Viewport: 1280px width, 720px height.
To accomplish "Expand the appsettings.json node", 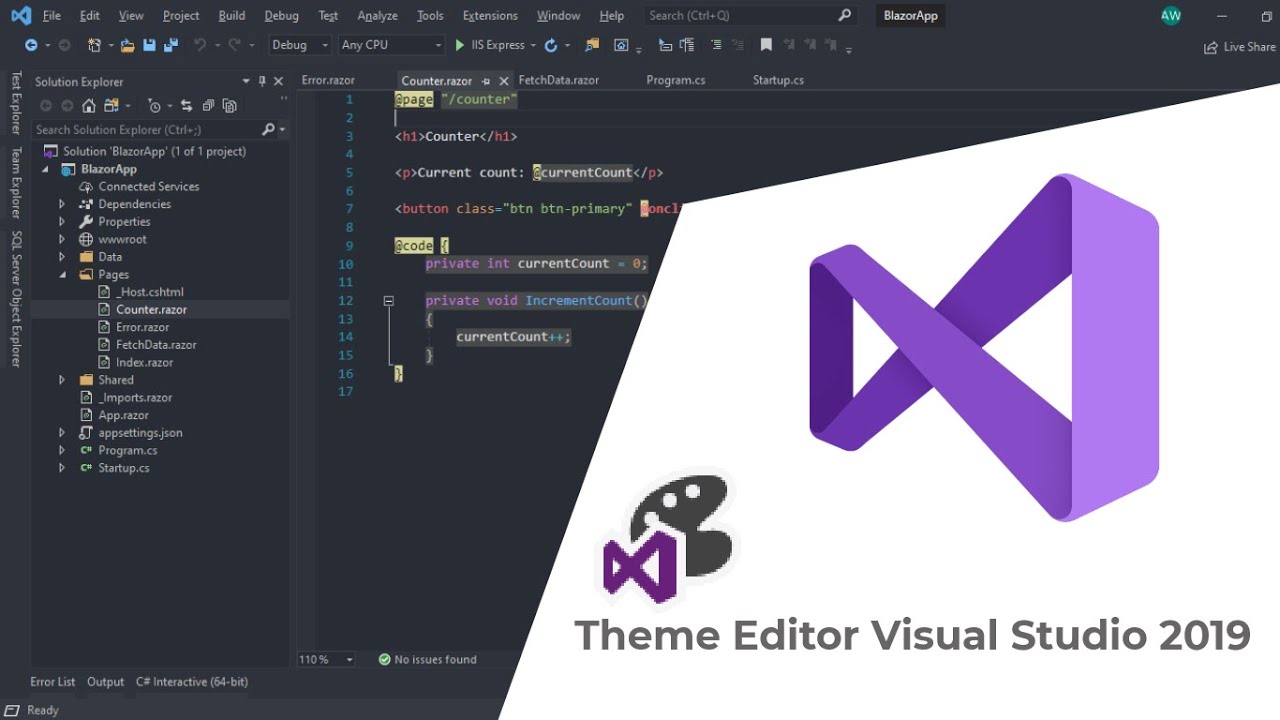I will coord(62,433).
